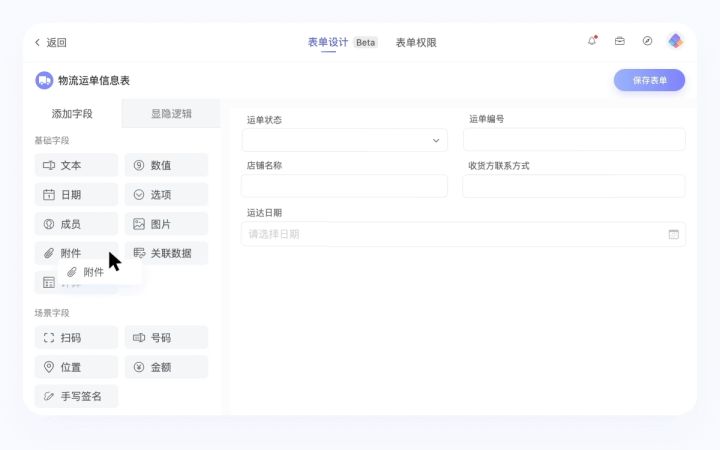Image resolution: width=720 pixels, height=450 pixels.
Task: Switch to the 显隐逻辑 tab
Action: [171, 114]
